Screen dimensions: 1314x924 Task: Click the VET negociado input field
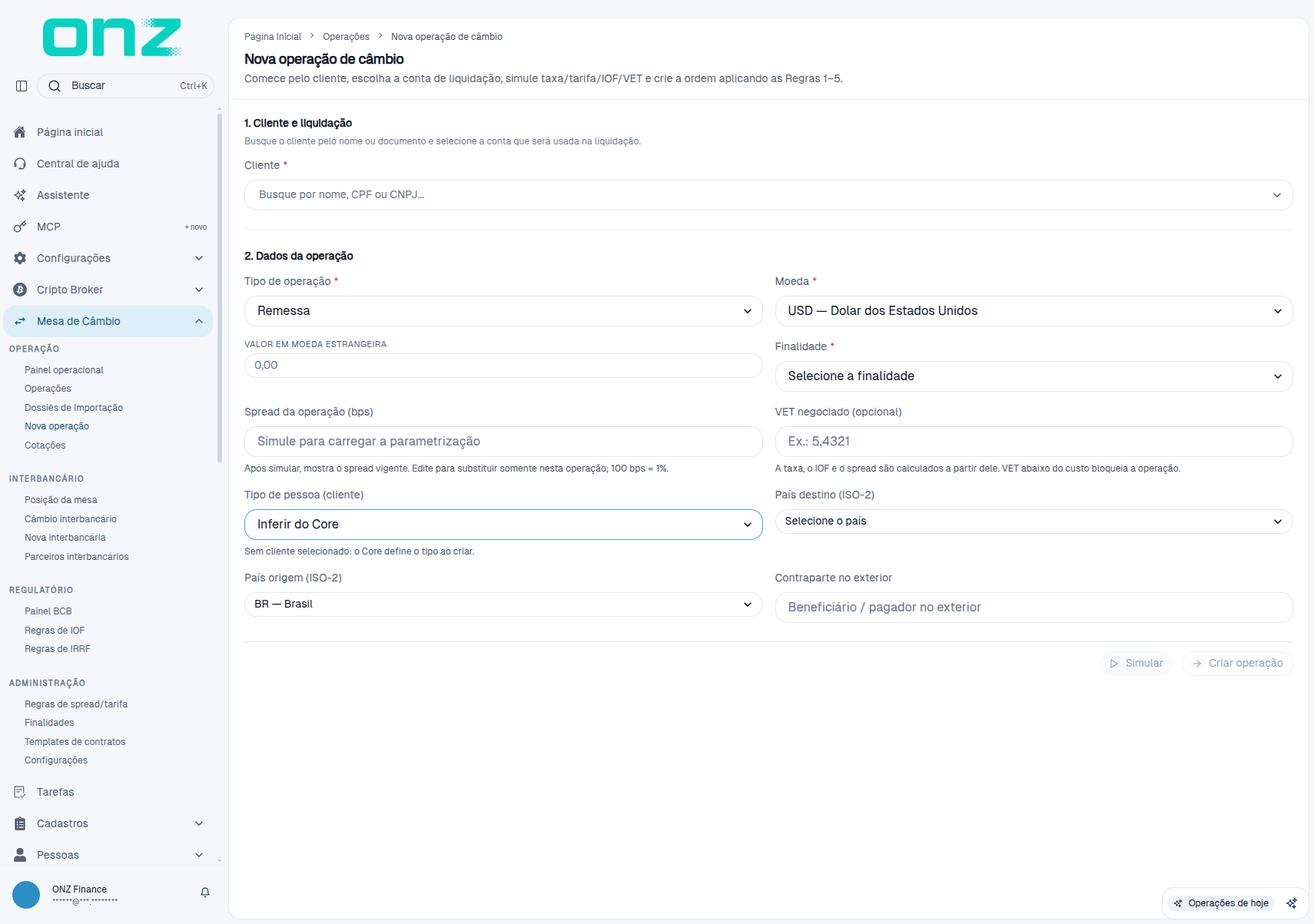click(x=1034, y=442)
